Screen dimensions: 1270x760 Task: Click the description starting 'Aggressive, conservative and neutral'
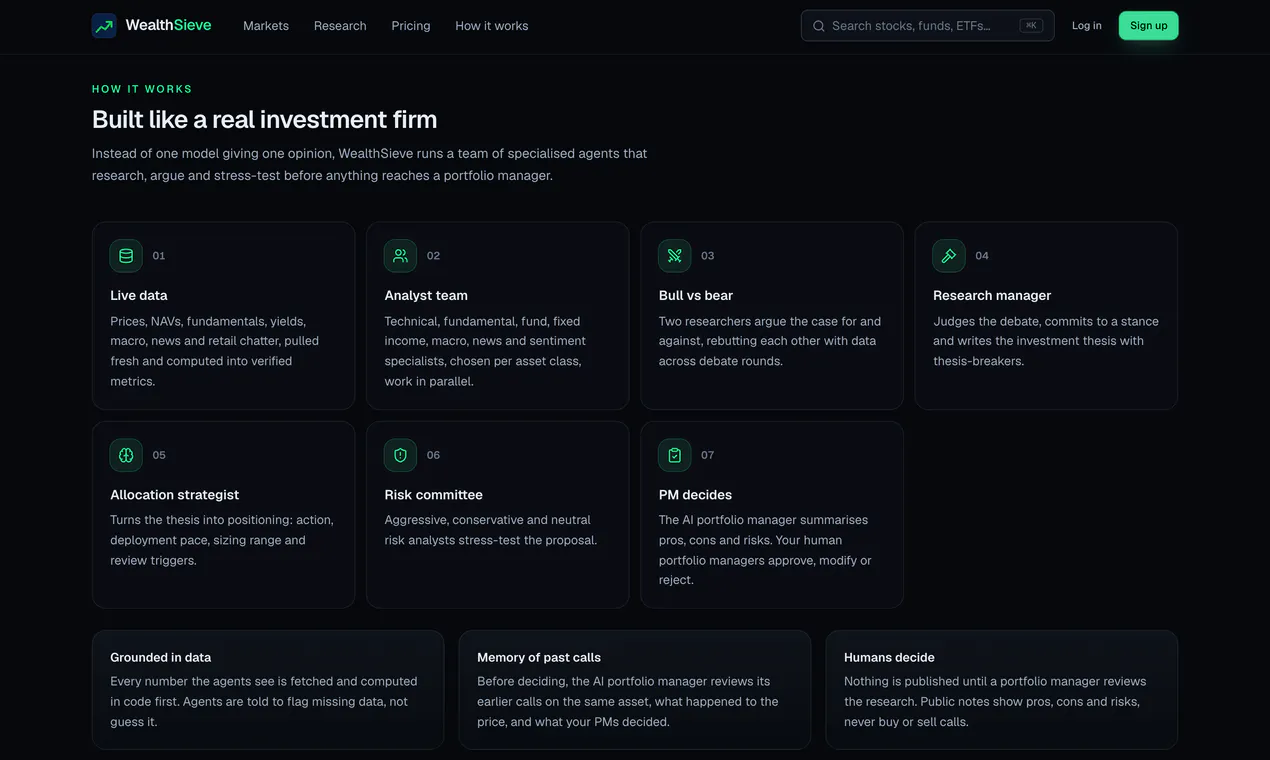point(491,530)
